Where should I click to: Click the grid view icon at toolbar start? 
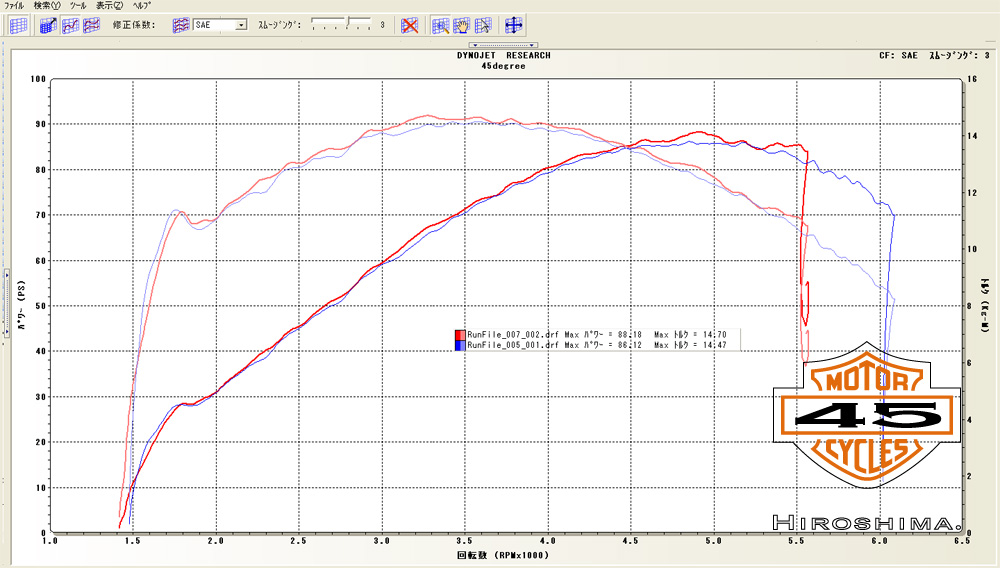17,25
